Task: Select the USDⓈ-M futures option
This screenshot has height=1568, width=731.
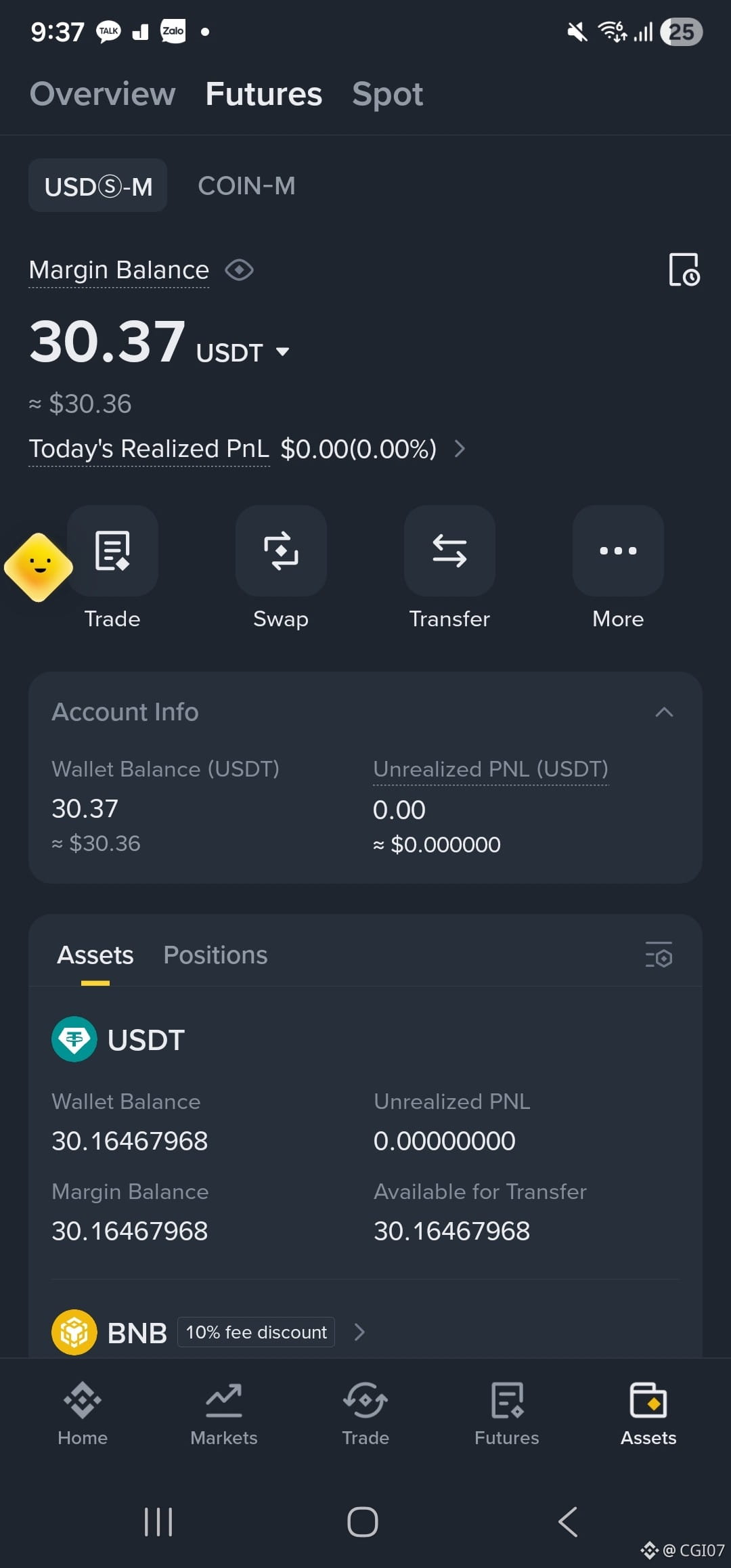Action: [98, 186]
